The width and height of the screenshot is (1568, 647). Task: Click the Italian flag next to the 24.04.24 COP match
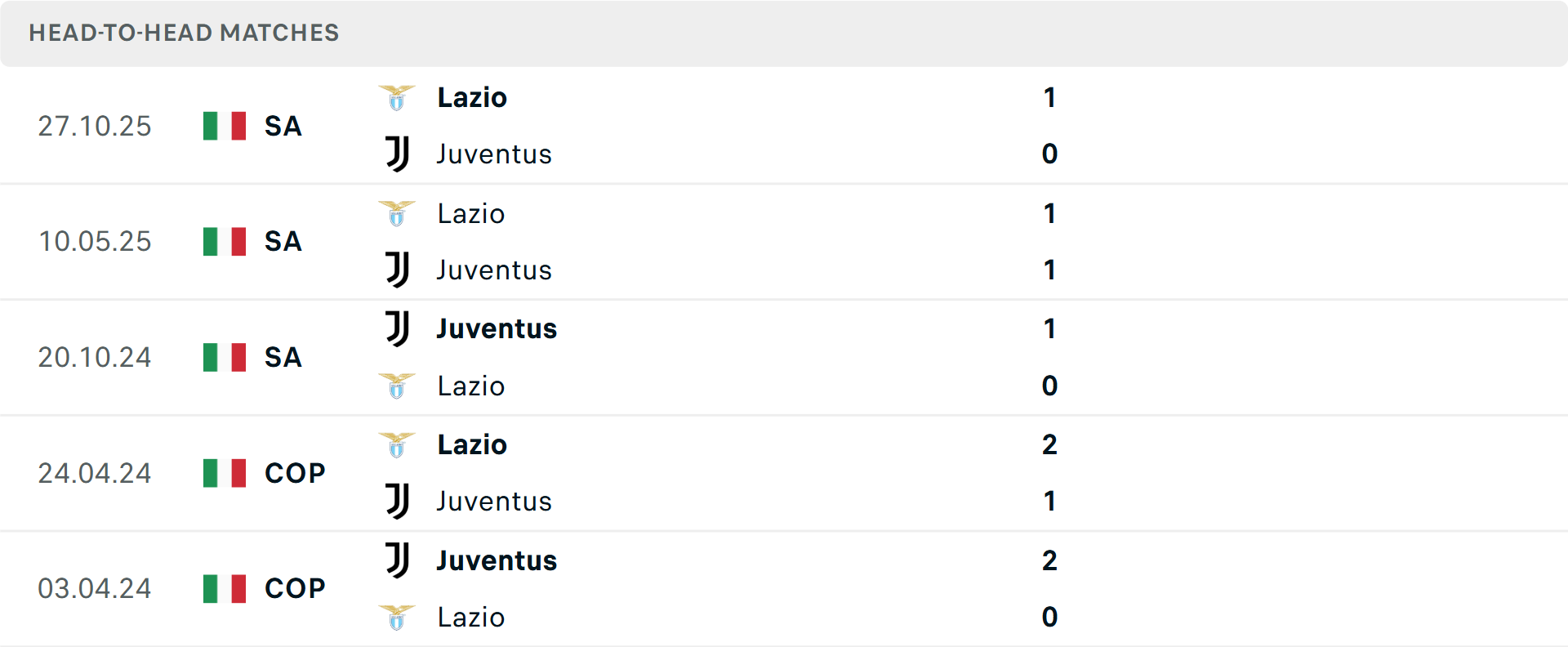(x=224, y=473)
